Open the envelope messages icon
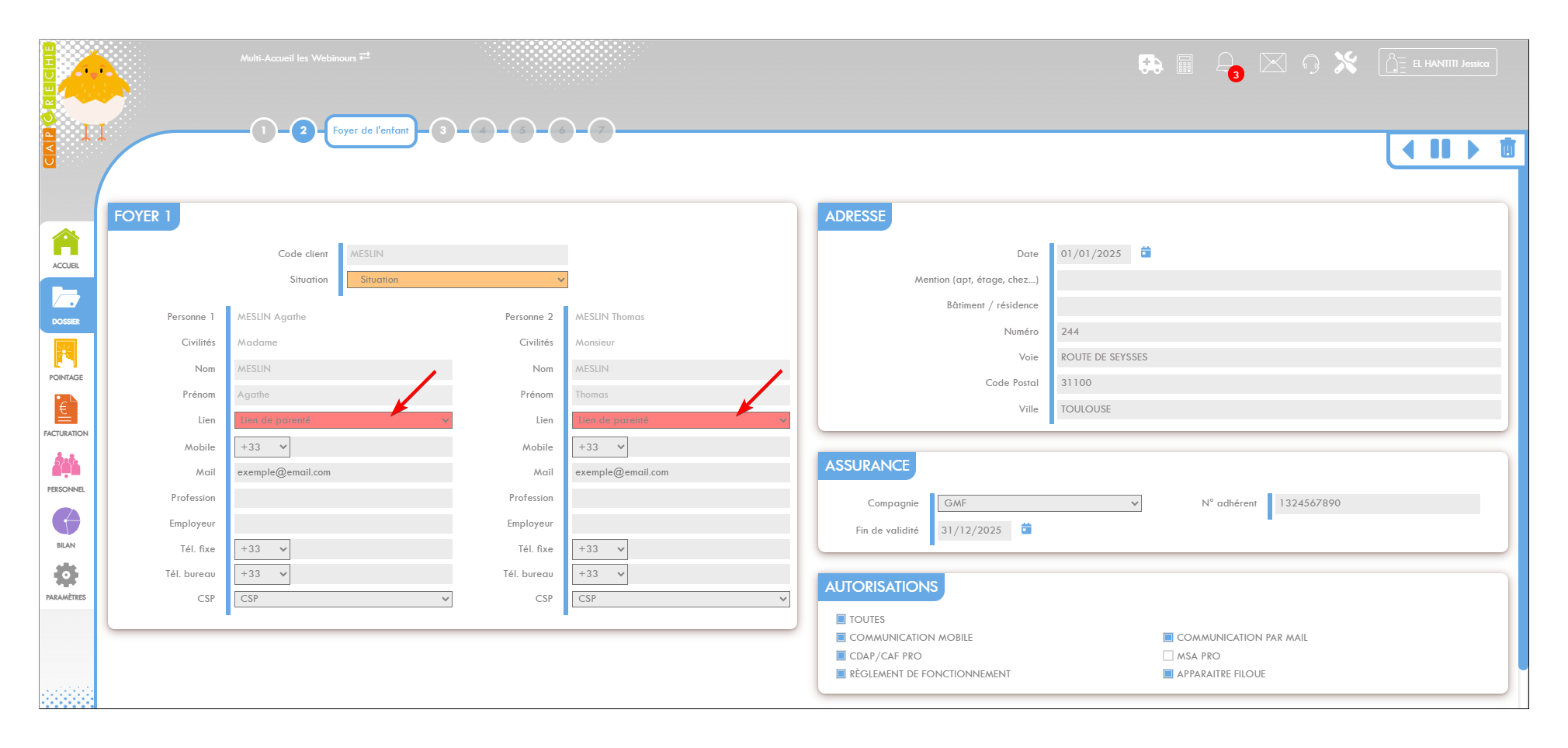Screen dimensions: 1568x748 point(1272,63)
